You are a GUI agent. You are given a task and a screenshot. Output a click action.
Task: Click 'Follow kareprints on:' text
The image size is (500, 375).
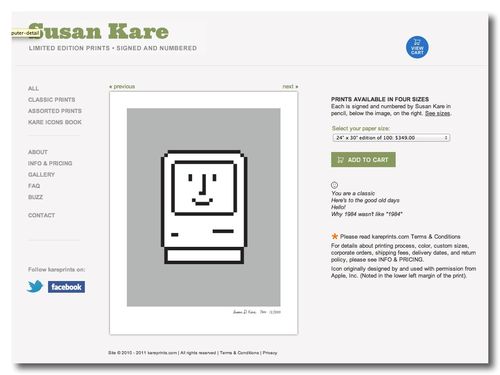point(56,269)
